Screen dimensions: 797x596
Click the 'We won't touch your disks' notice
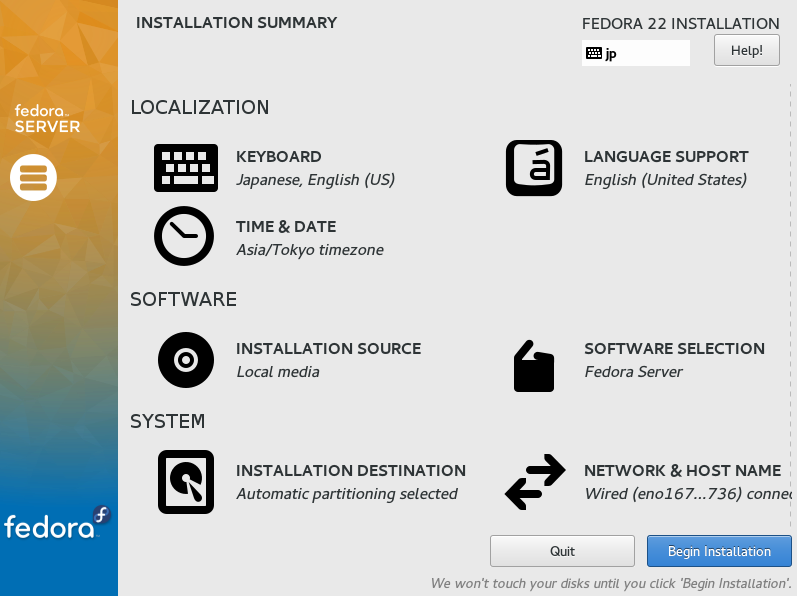coord(611,583)
